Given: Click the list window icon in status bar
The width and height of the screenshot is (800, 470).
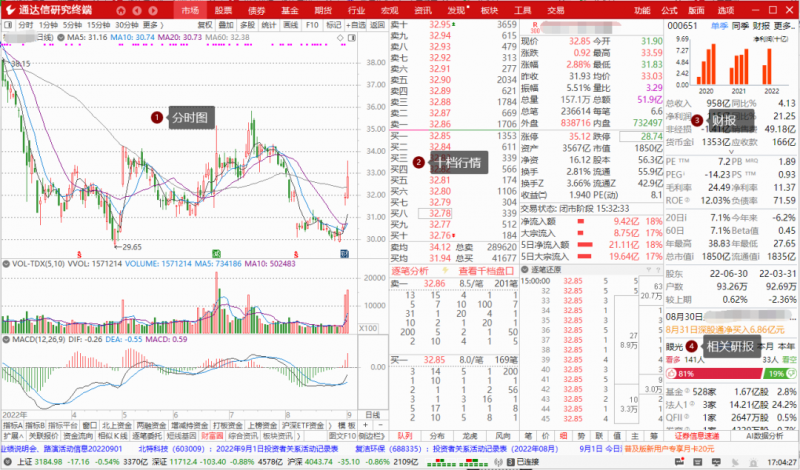Looking at the screenshot, I should [x=697, y=462].
